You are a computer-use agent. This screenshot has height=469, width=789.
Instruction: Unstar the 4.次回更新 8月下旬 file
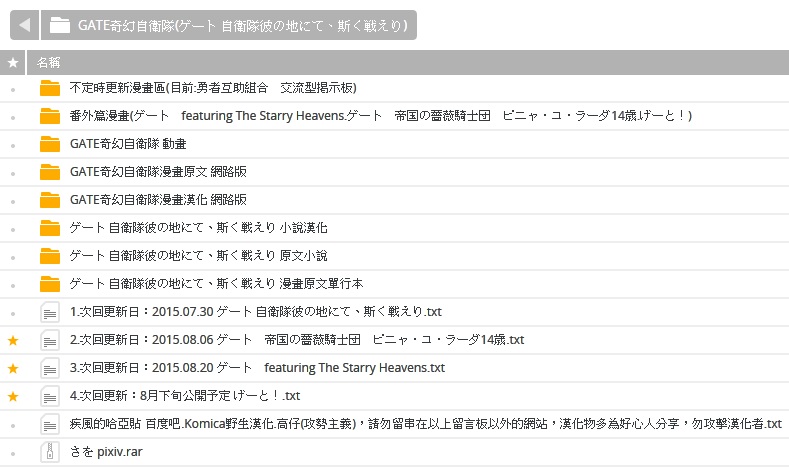(x=13, y=397)
